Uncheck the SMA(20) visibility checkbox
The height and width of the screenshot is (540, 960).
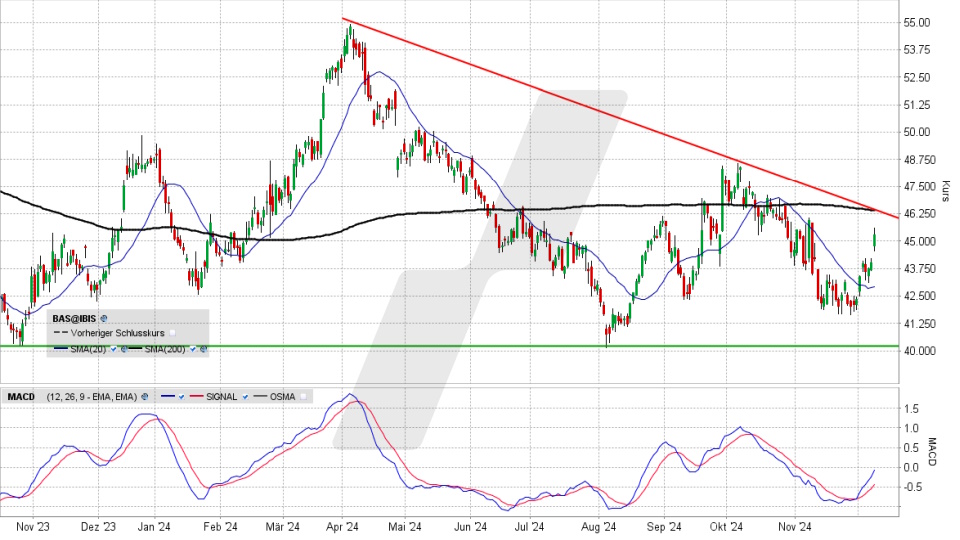(x=112, y=349)
